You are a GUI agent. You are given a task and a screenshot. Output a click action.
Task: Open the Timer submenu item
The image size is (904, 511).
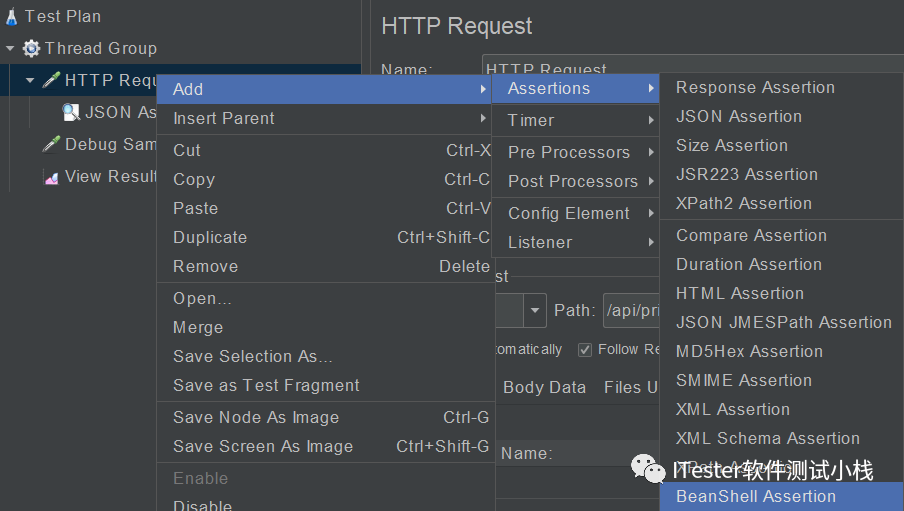point(575,120)
